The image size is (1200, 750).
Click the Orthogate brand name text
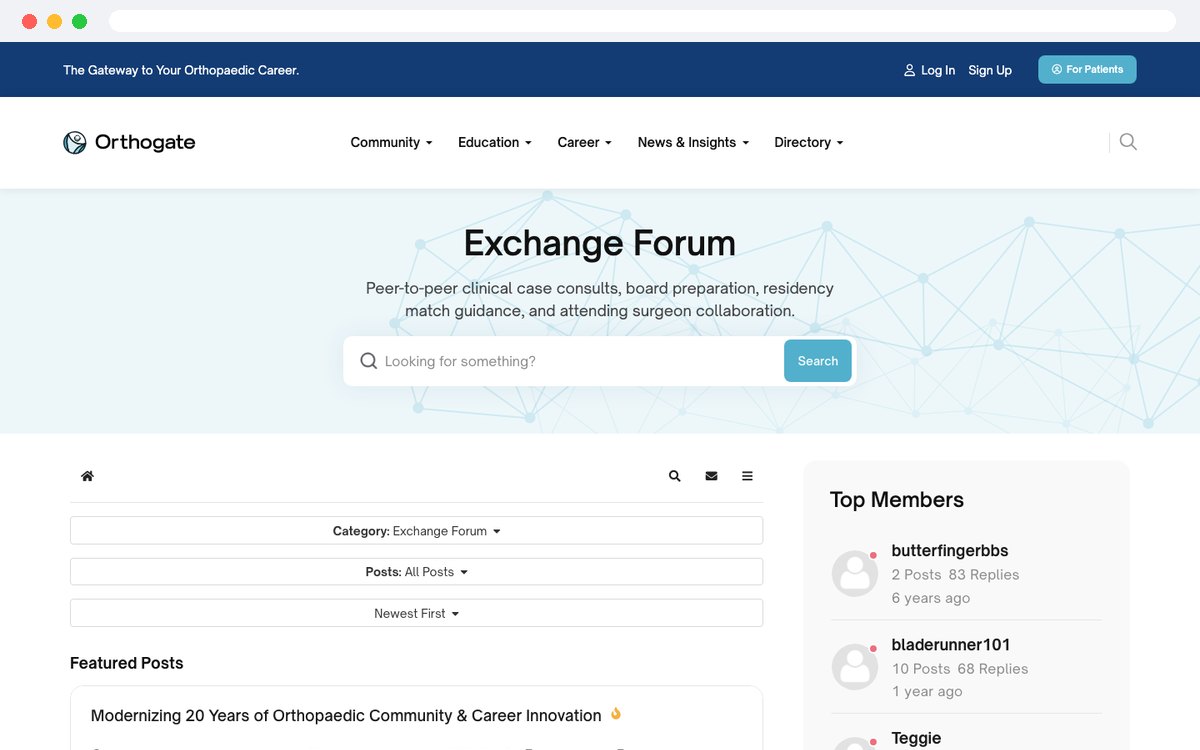[145, 142]
